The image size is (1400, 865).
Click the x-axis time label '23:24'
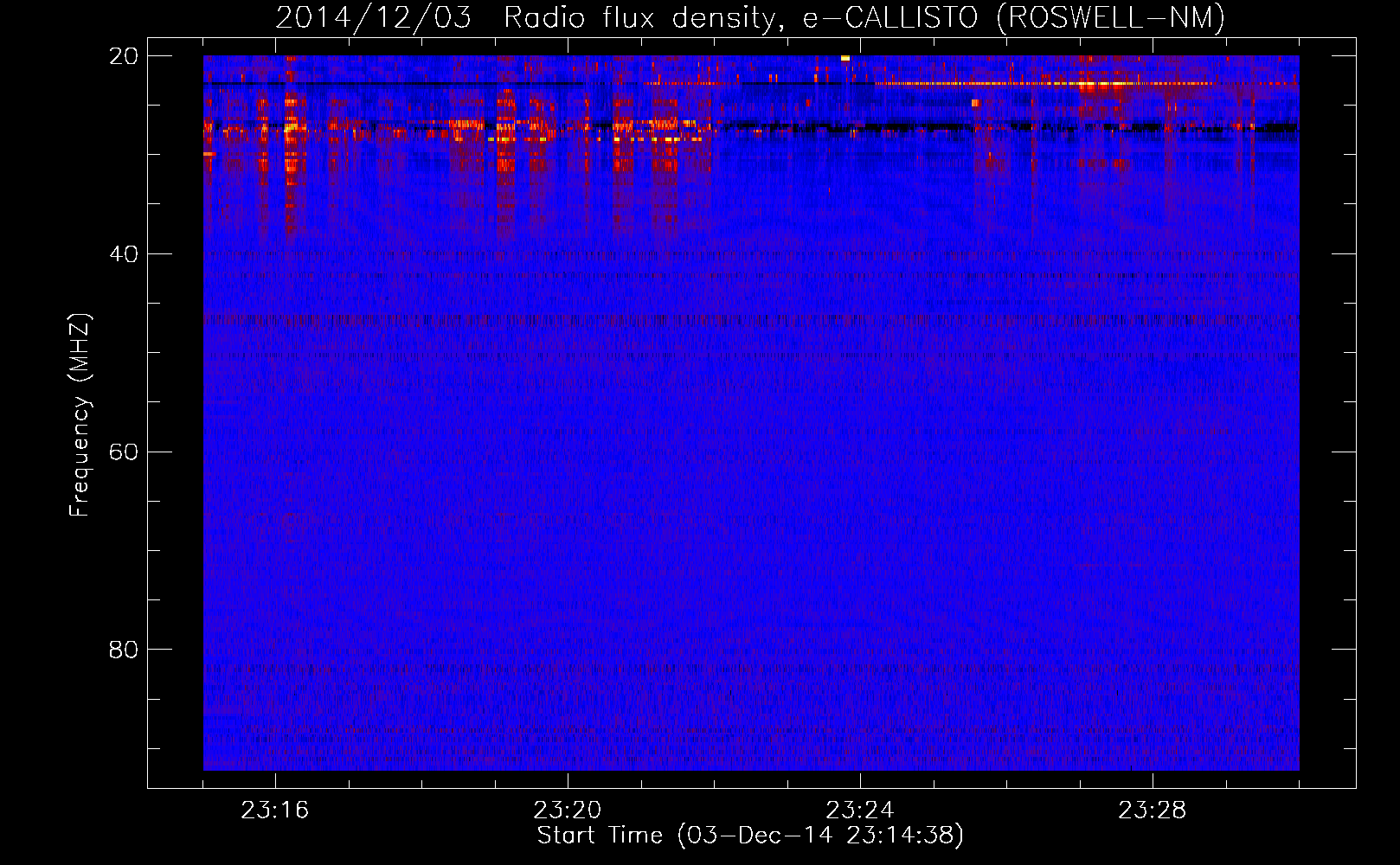click(x=860, y=811)
